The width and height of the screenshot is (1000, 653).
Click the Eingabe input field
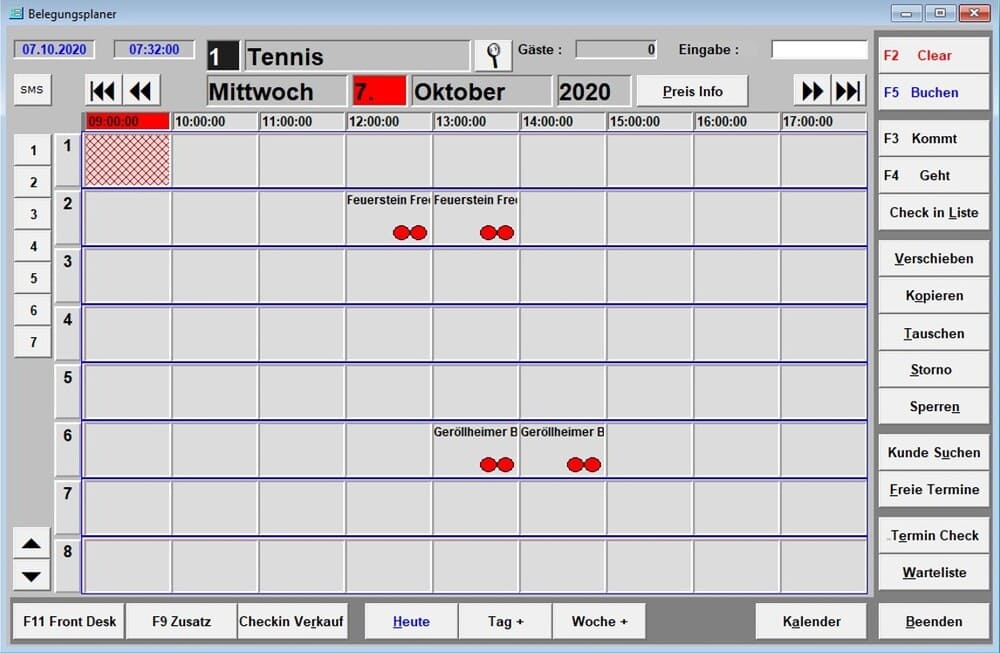point(819,50)
